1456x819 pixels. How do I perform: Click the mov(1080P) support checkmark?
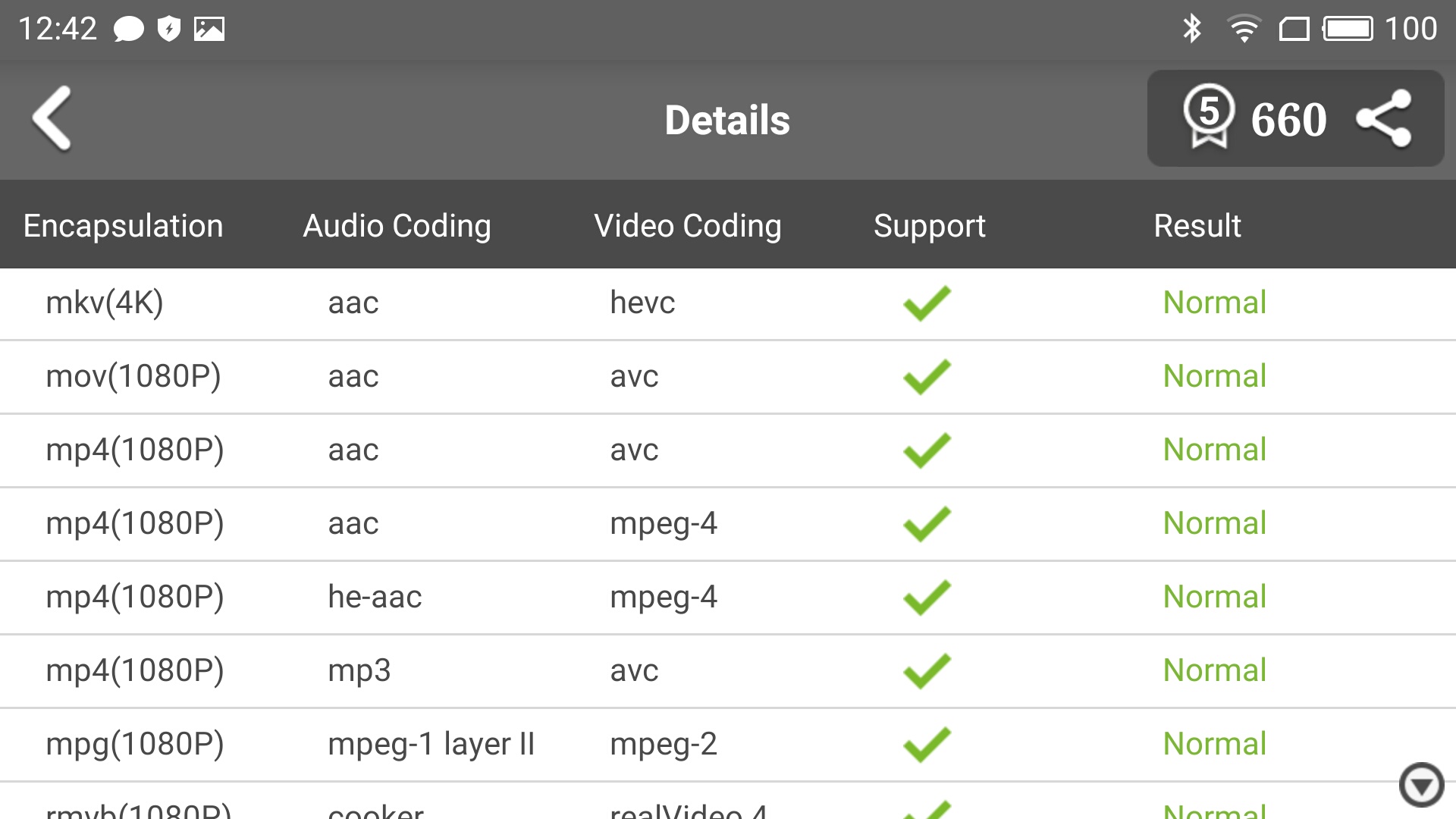coord(927,377)
